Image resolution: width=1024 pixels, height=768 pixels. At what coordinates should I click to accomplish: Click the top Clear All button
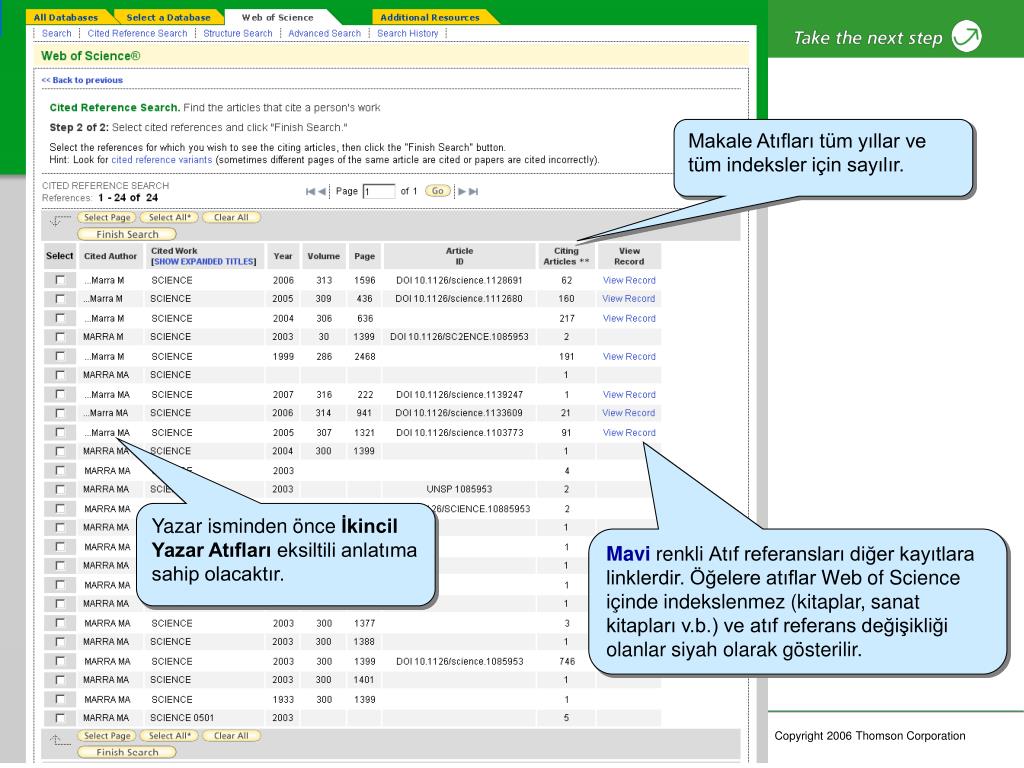pos(231,217)
